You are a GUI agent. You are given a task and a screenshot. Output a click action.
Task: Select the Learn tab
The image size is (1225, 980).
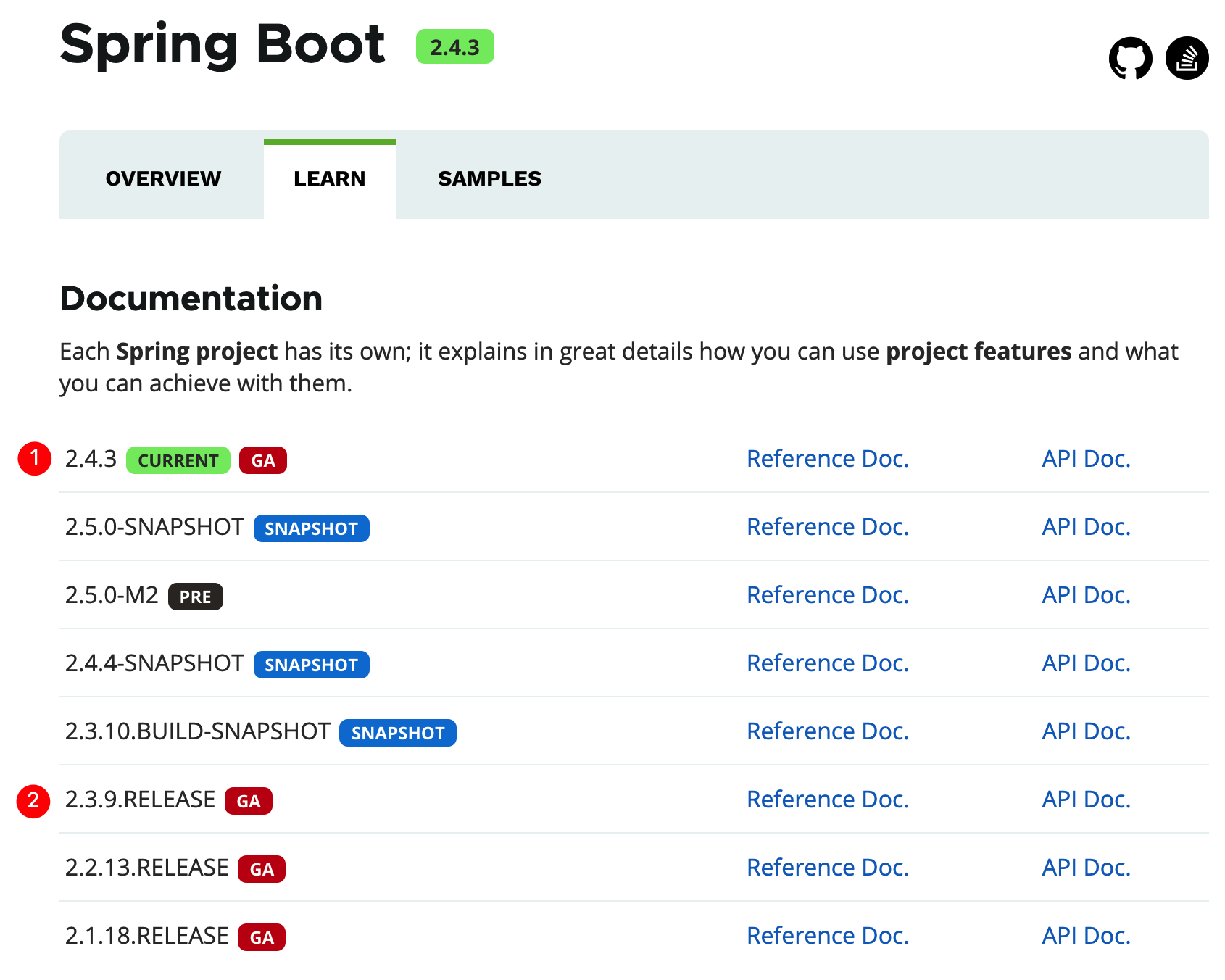pos(330,178)
